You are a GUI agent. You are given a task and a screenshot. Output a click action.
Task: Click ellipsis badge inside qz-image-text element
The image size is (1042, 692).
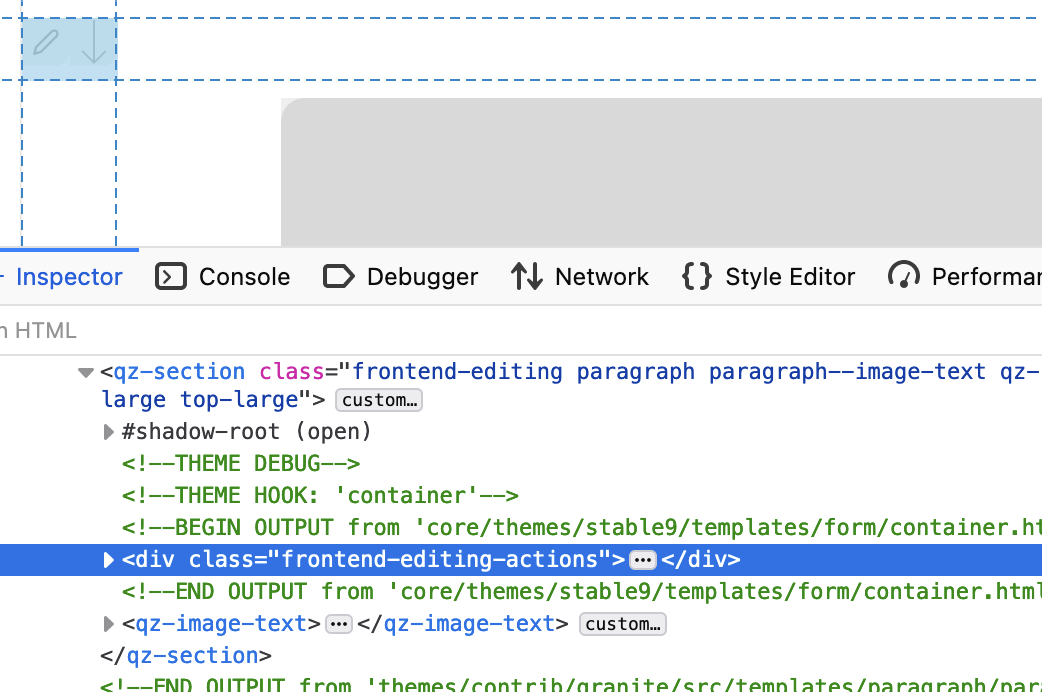click(x=339, y=625)
